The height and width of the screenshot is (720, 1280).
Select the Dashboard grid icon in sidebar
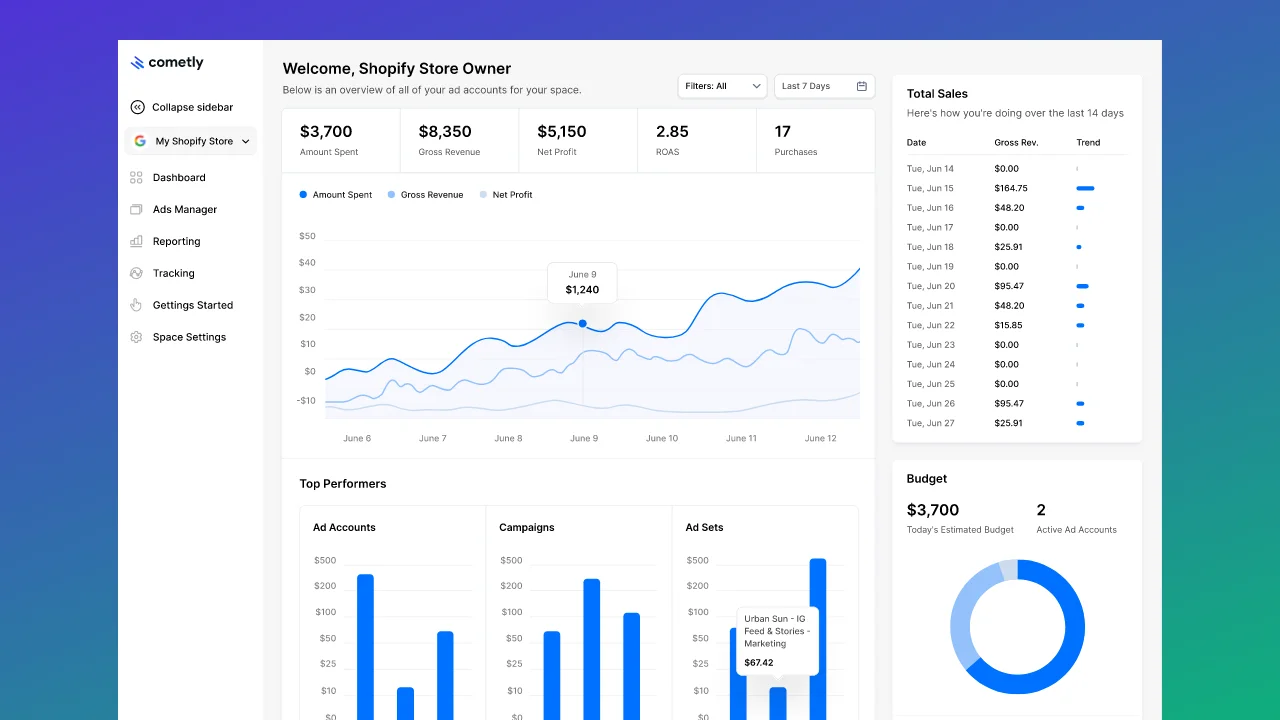tap(136, 177)
